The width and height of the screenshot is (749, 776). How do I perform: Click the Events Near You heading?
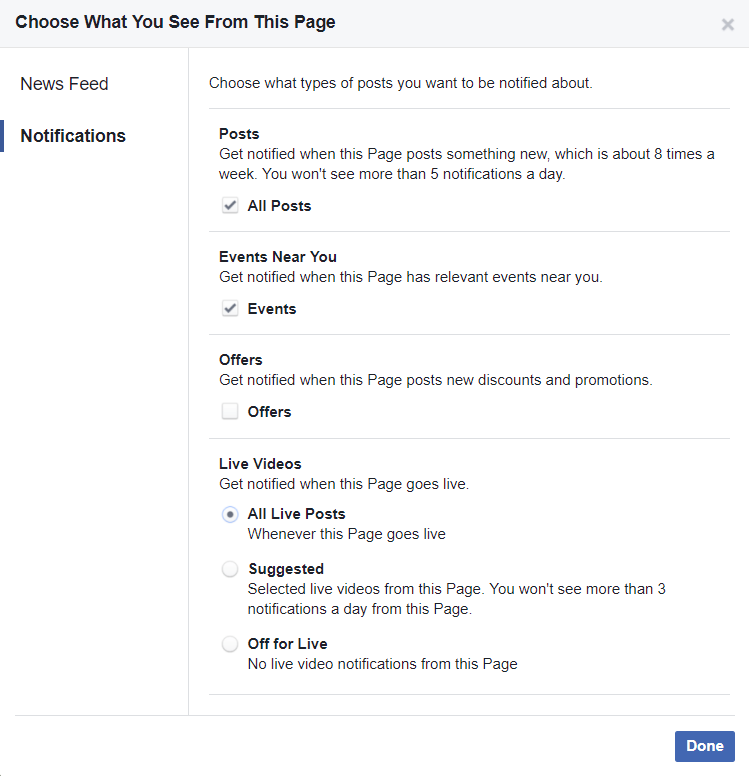tap(278, 257)
